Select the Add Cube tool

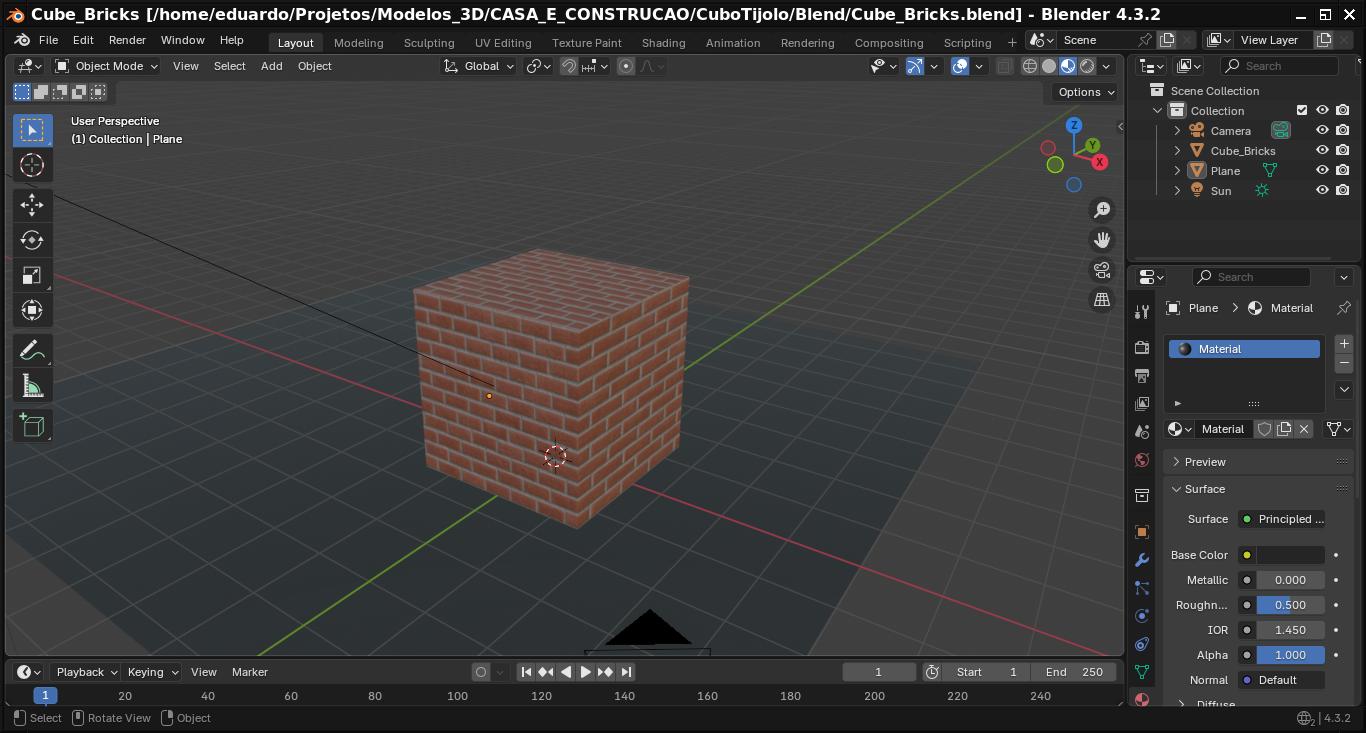click(32, 426)
